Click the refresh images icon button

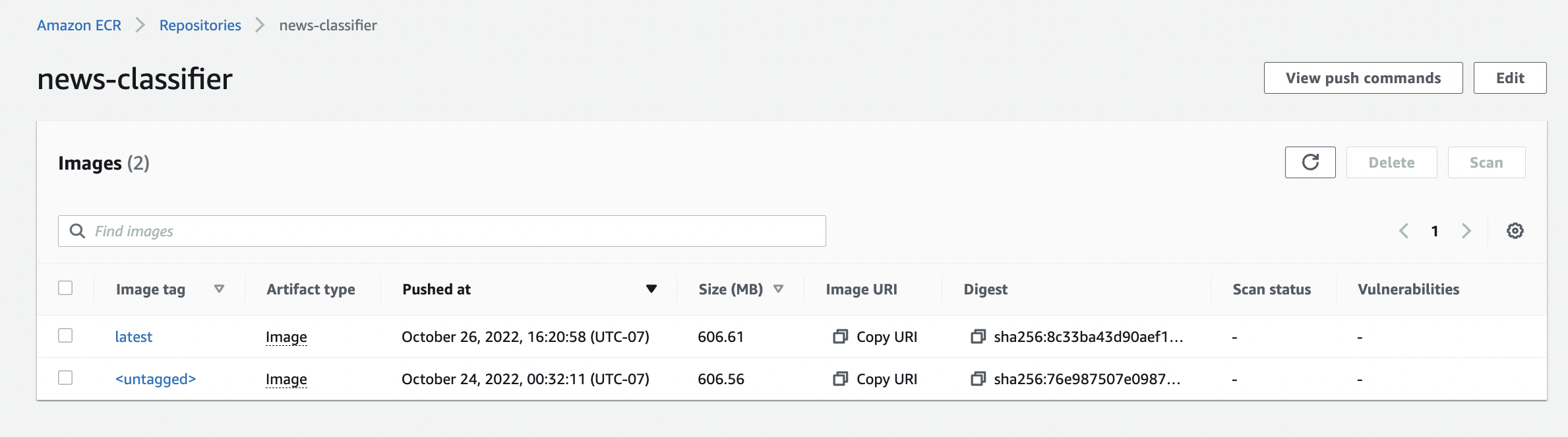[1310, 162]
